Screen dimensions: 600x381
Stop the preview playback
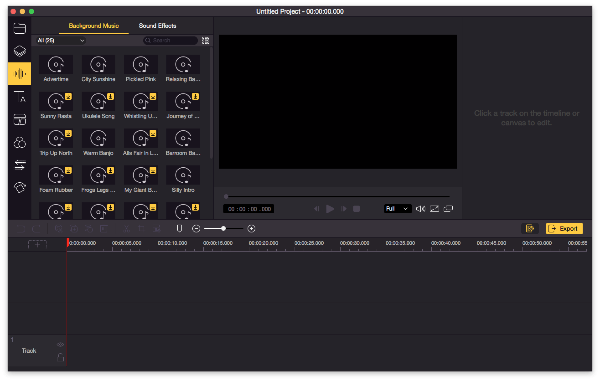[356, 209]
